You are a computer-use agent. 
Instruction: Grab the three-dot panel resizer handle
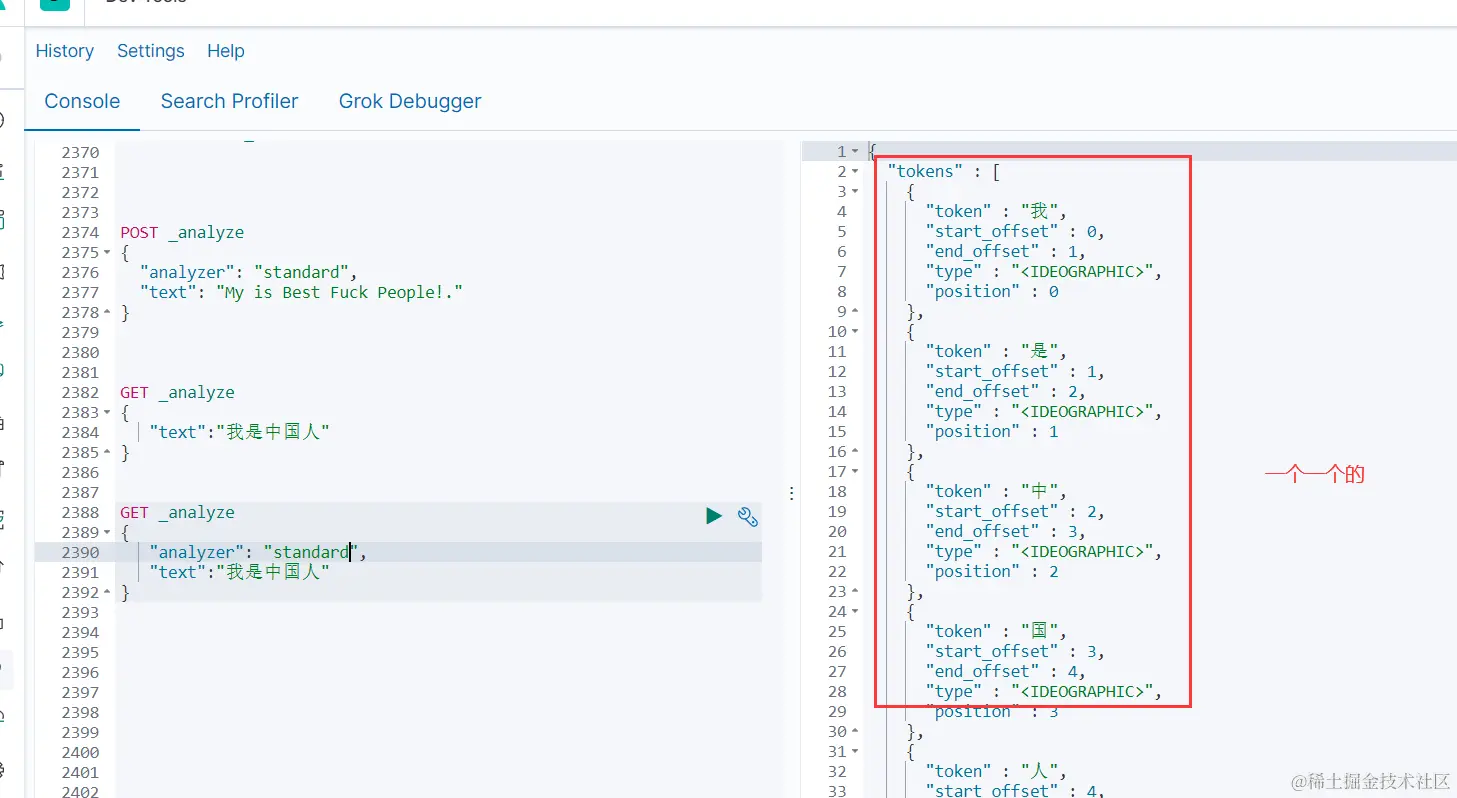pyautogui.click(x=791, y=493)
